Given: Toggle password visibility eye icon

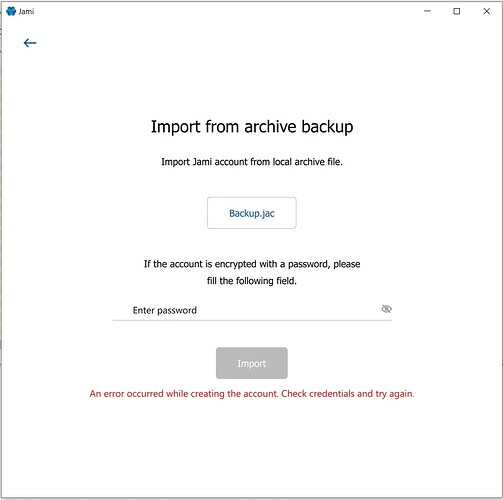Looking at the screenshot, I should 386,309.
